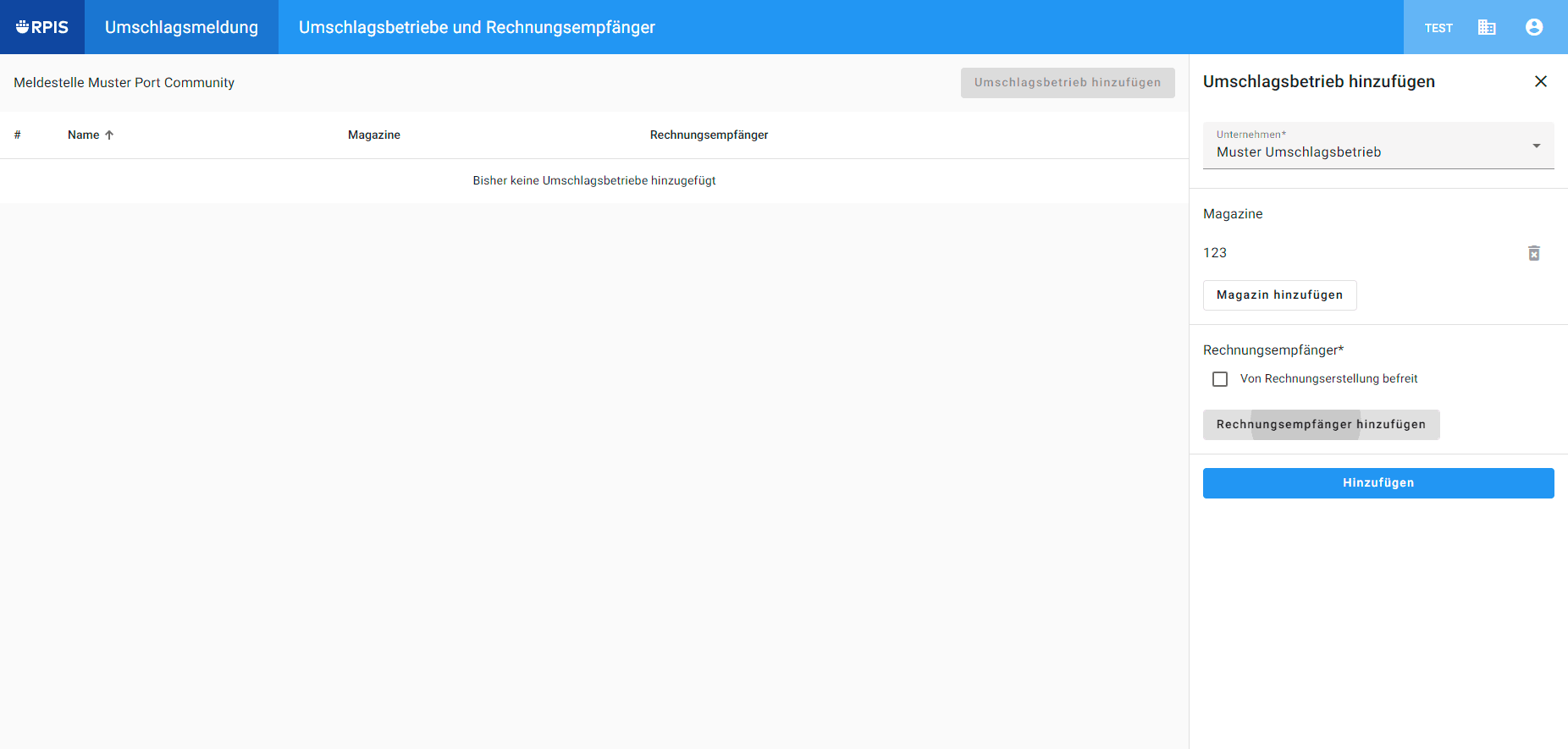Click the Rechnungsempfänger column header
Screen dimensions: 1568x749
(x=709, y=135)
